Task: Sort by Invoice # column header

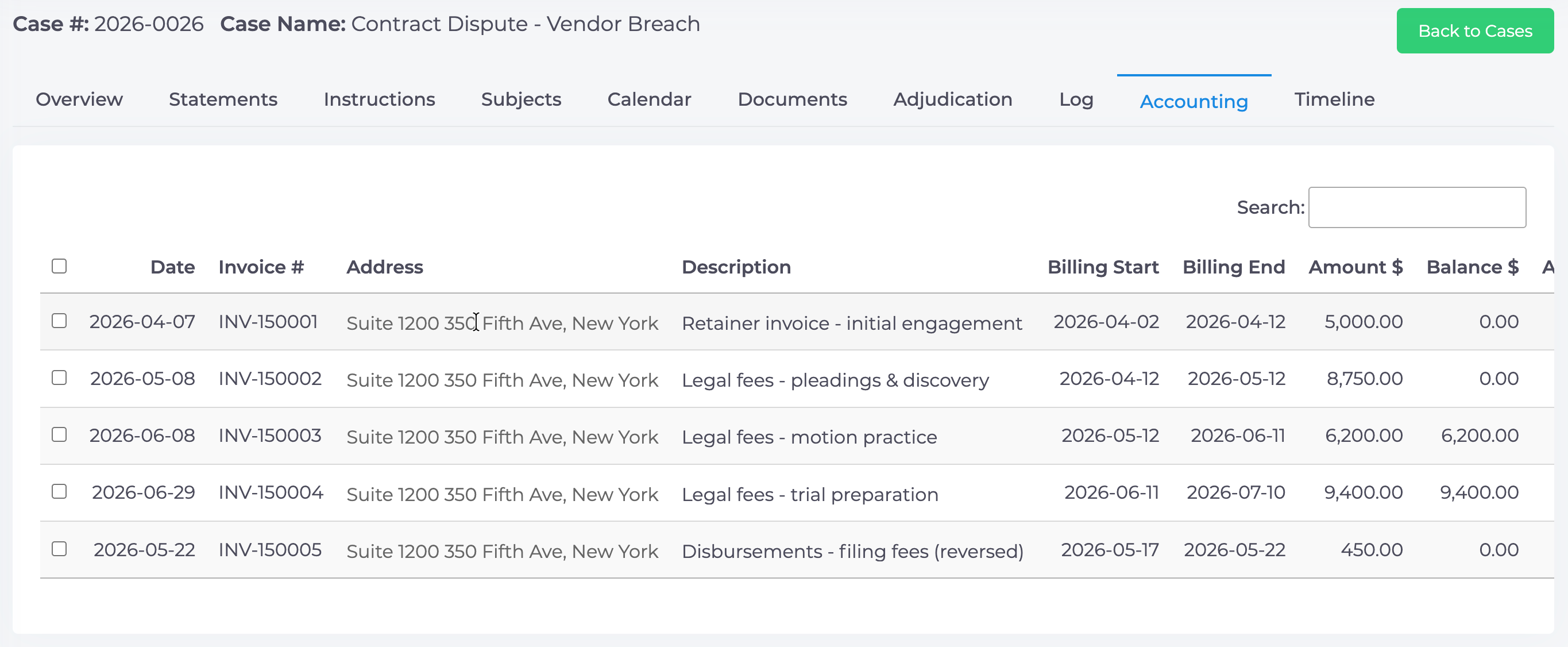Action: [x=261, y=267]
